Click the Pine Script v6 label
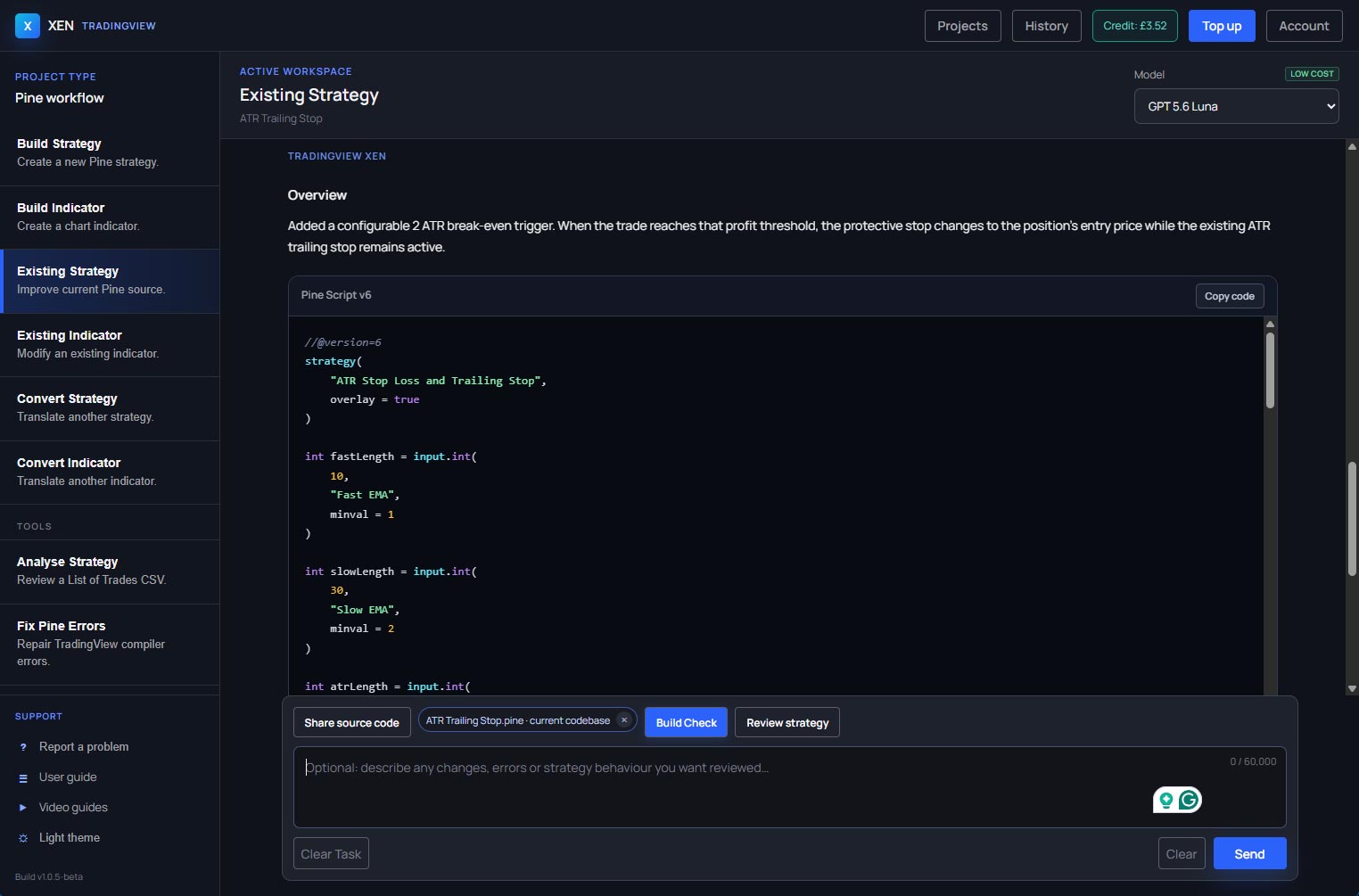Screen dimensions: 1359x896 336,295
